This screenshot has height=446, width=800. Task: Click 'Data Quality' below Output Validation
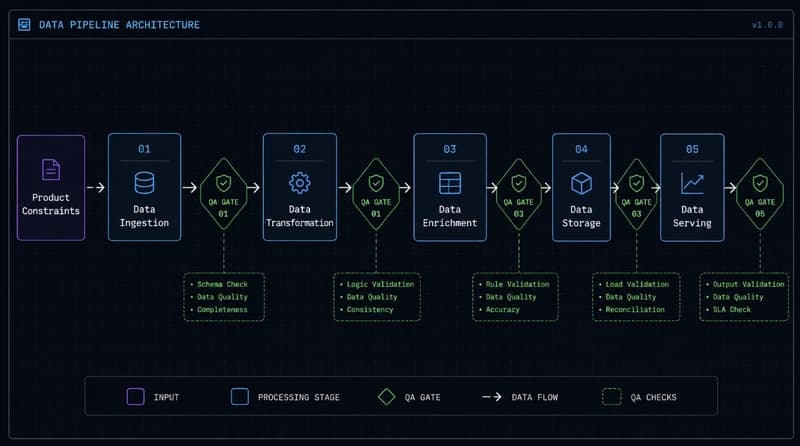[738, 297]
